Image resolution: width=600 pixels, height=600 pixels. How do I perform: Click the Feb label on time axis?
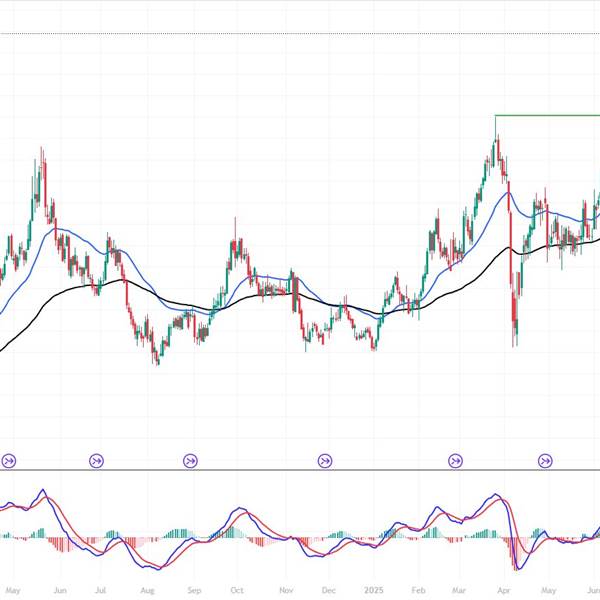(x=419, y=590)
